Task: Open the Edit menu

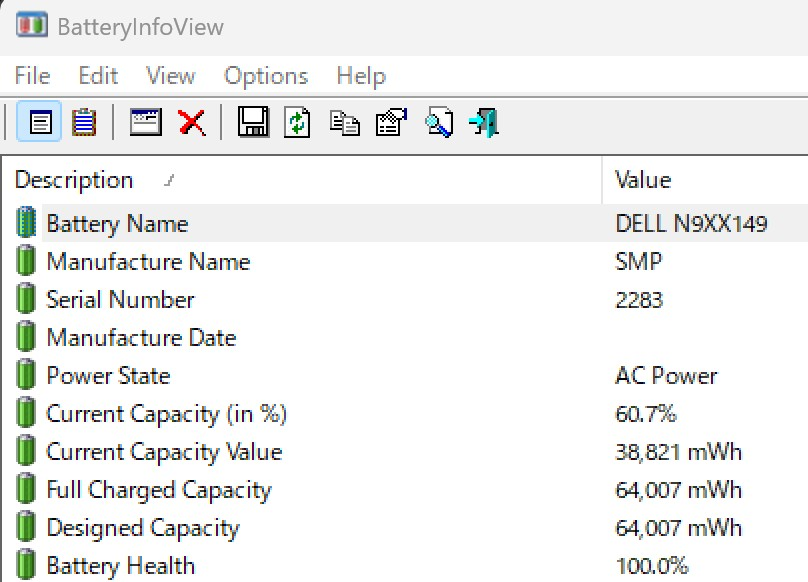Action: (x=98, y=76)
